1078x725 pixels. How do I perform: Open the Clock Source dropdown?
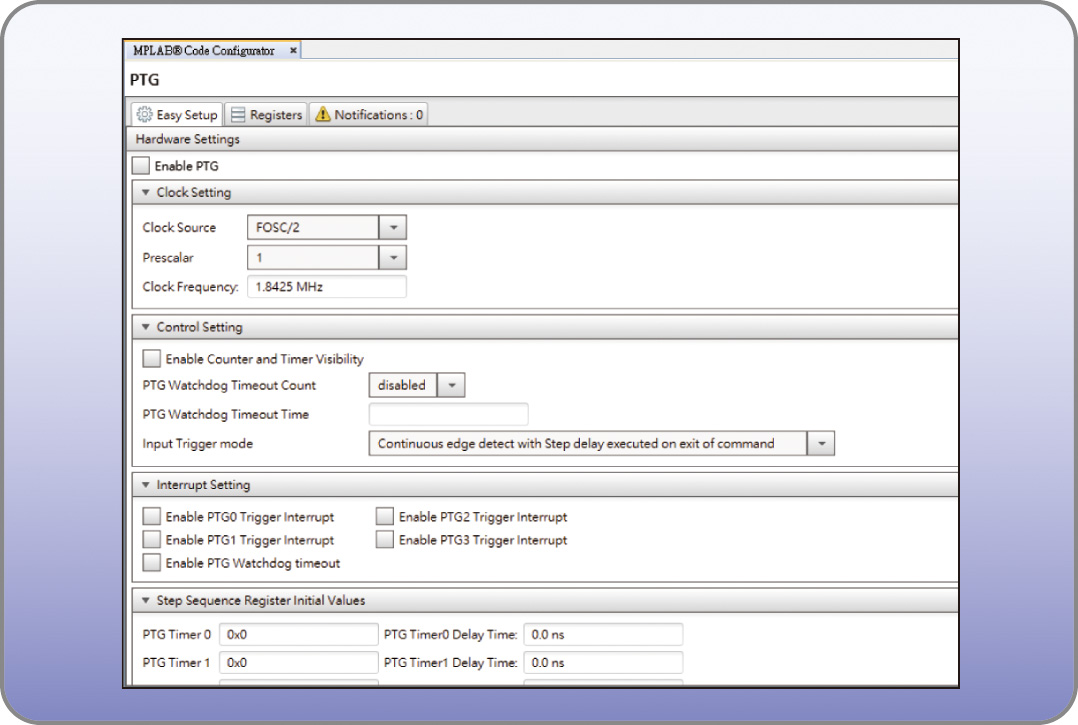point(393,228)
